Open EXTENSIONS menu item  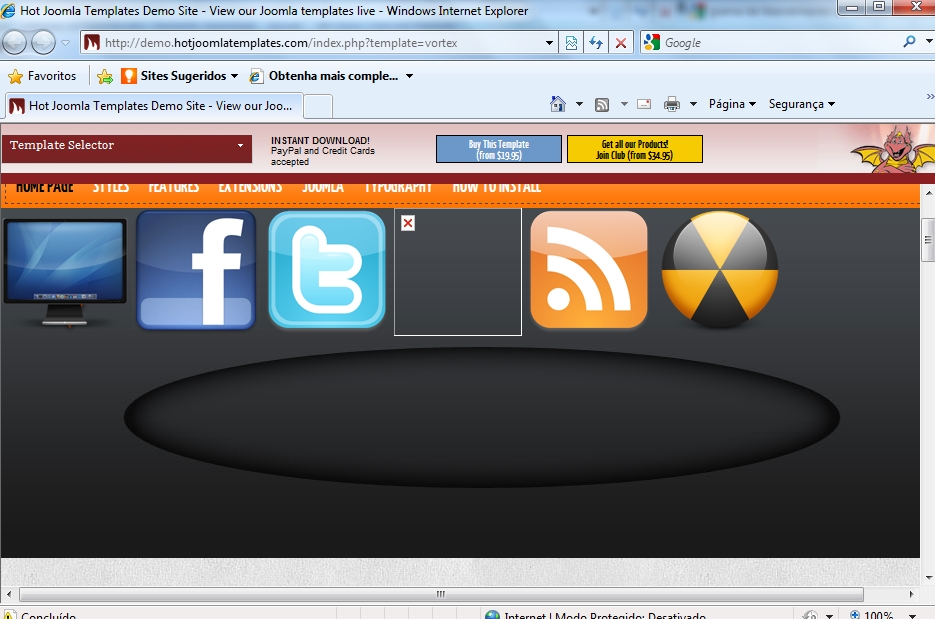[x=250, y=187]
